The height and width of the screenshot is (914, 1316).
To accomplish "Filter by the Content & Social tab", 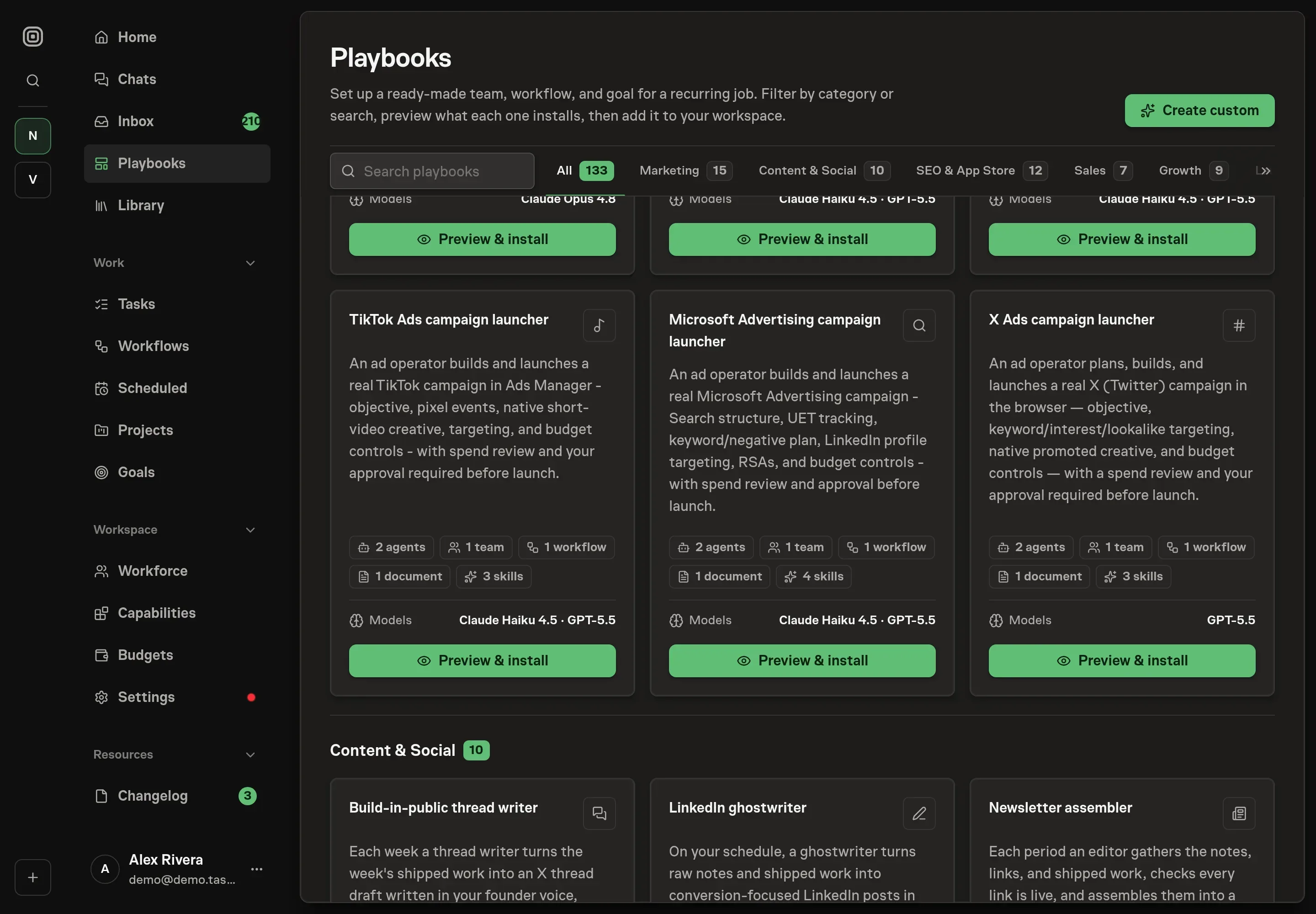I will click(x=824, y=170).
